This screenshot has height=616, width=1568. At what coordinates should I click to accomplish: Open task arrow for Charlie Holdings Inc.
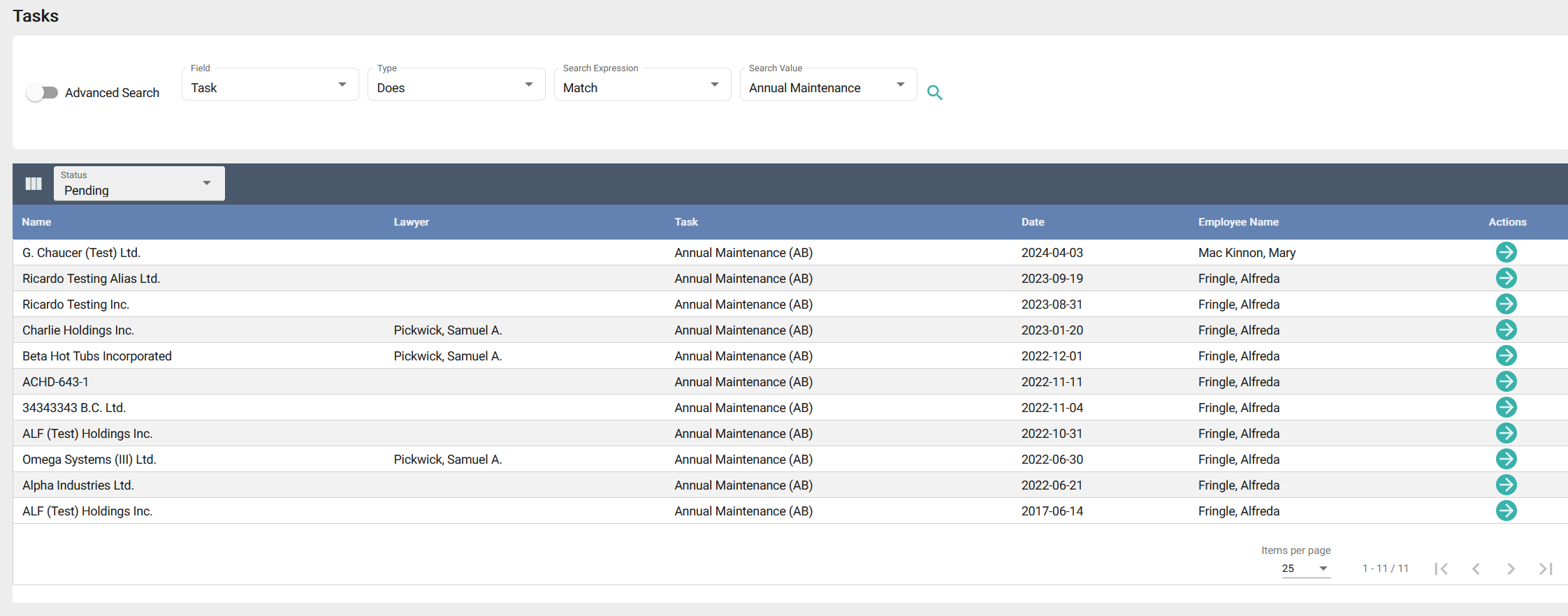coord(1507,330)
